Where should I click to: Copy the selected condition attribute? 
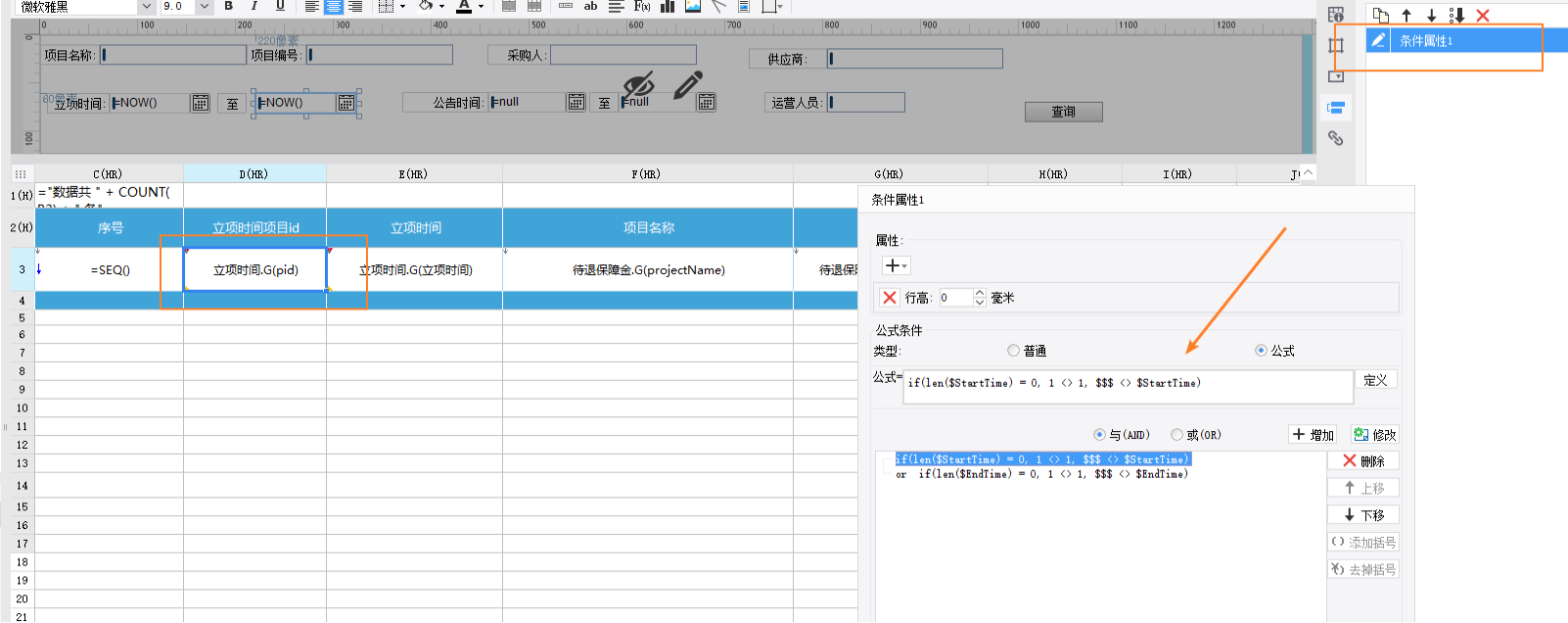(1381, 15)
